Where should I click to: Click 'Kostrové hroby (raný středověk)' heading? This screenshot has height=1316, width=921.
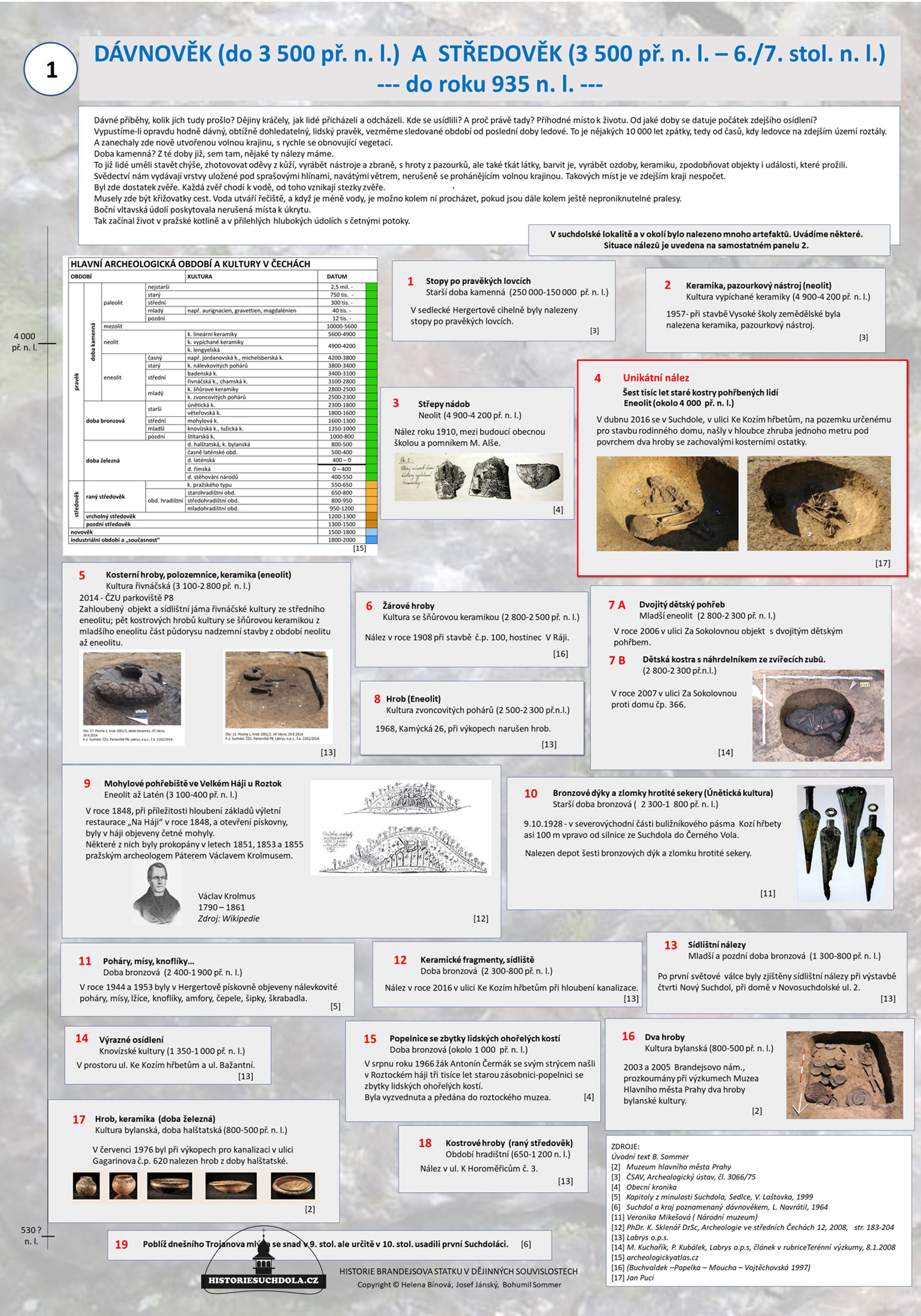tap(509, 1143)
